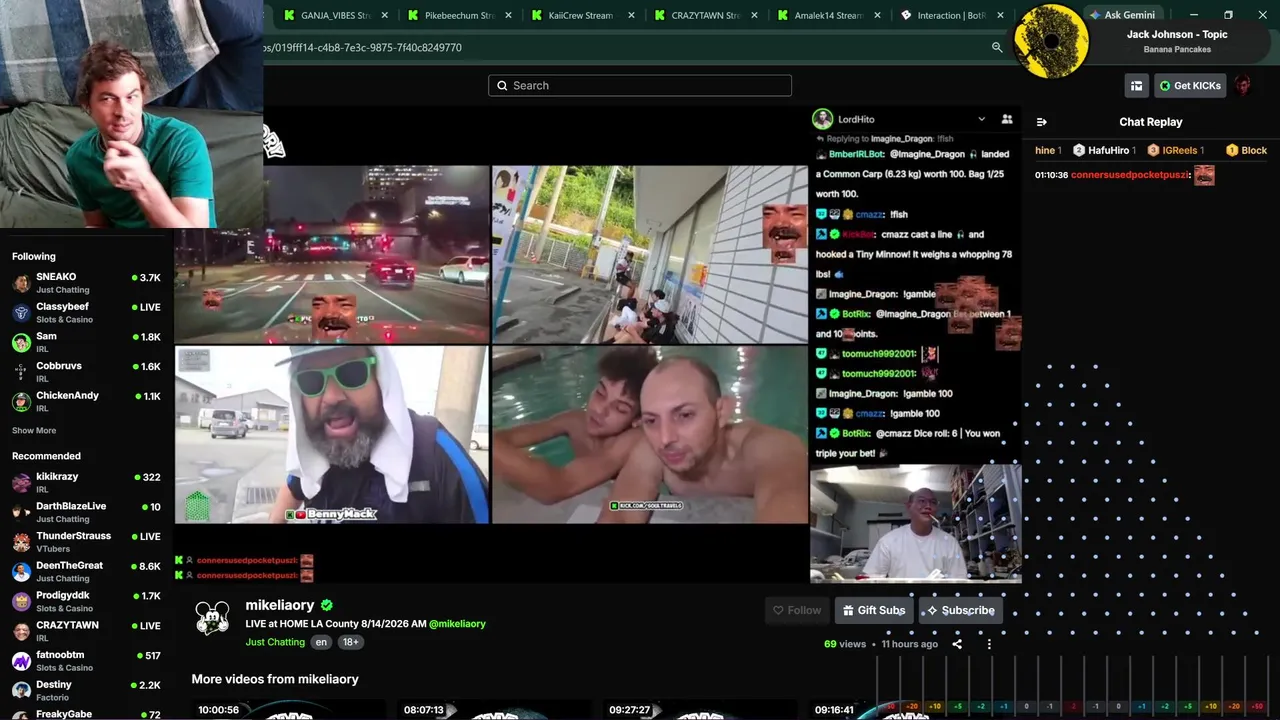Close the CRAZYTAWN Stream tab
The height and width of the screenshot is (720, 1280).
(755, 15)
